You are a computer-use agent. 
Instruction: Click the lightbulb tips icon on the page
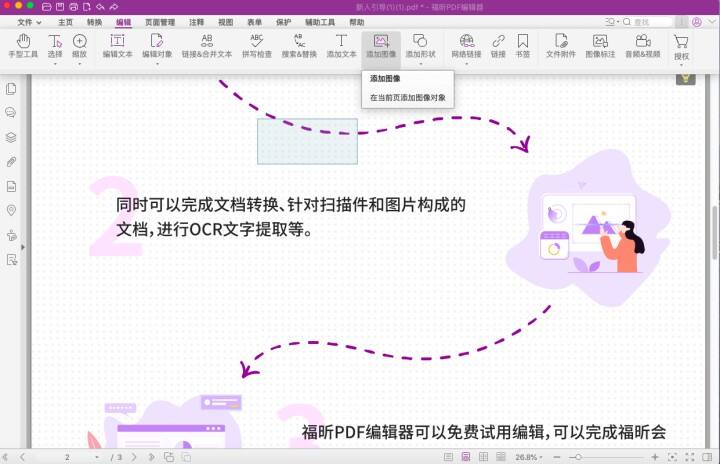coord(686,79)
